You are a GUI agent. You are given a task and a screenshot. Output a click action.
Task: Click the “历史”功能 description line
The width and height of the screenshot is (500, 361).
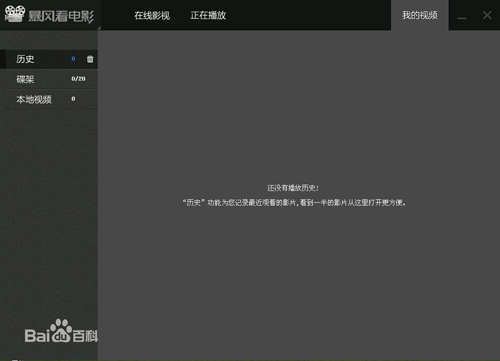(x=294, y=203)
